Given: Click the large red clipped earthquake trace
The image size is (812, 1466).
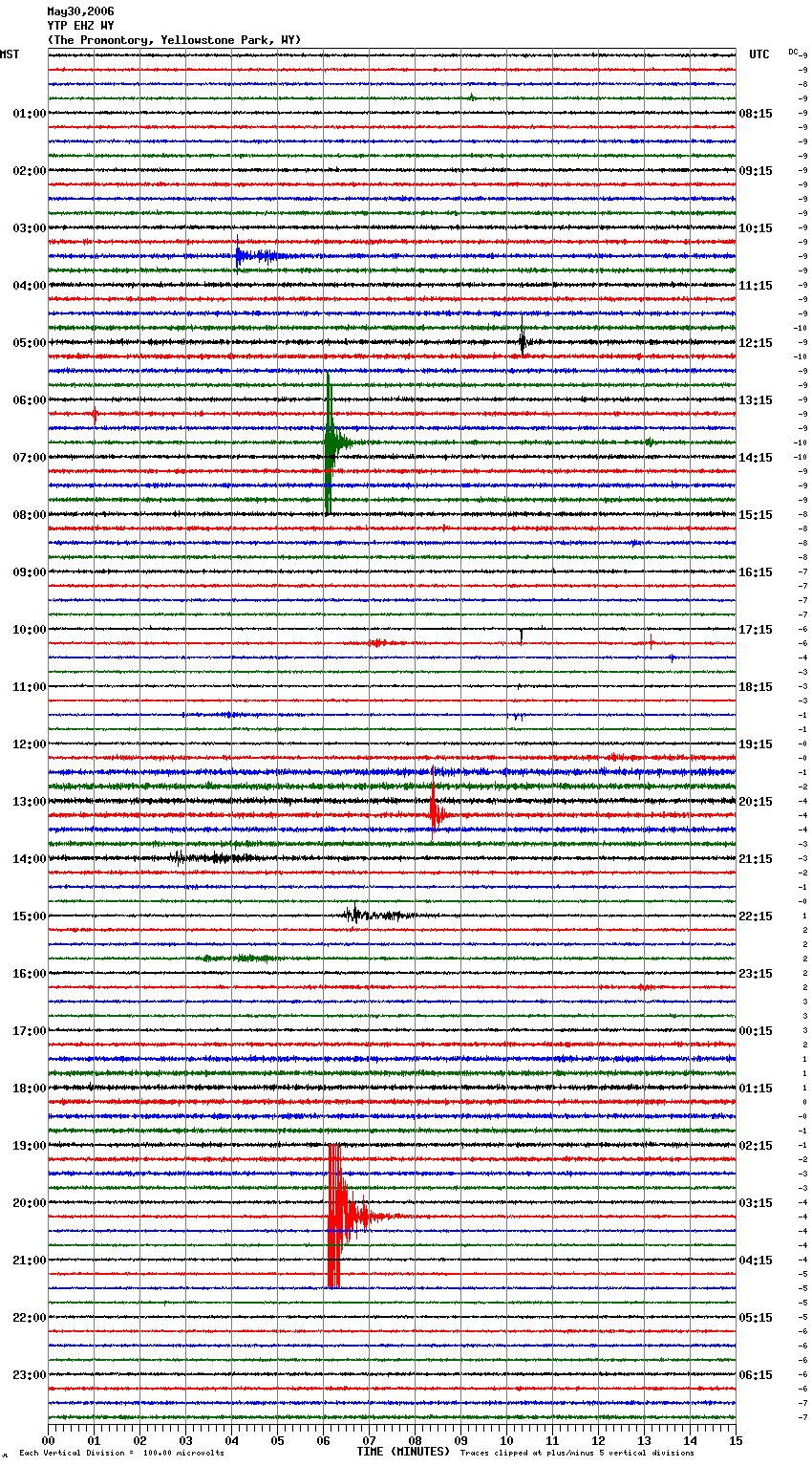Looking at the screenshot, I should pyautogui.click(x=334, y=1216).
